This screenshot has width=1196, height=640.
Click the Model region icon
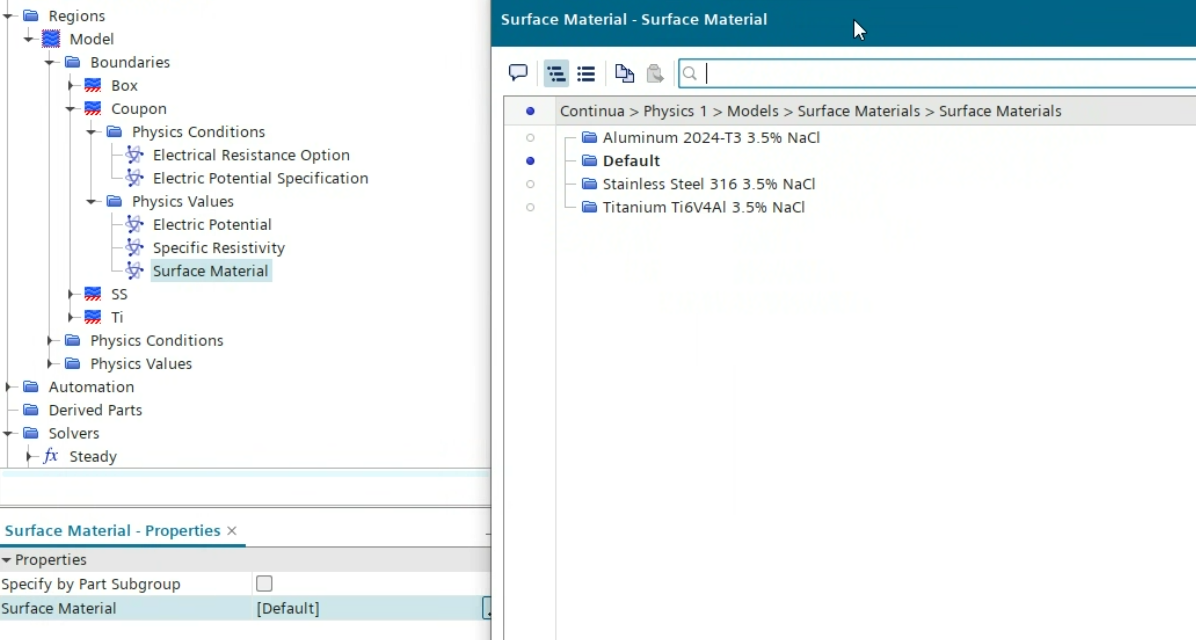(51, 39)
